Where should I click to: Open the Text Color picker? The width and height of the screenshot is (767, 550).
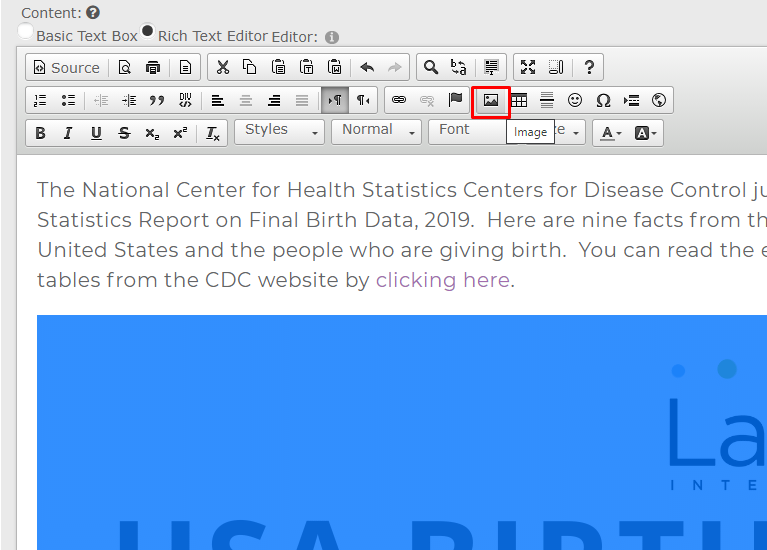611,133
